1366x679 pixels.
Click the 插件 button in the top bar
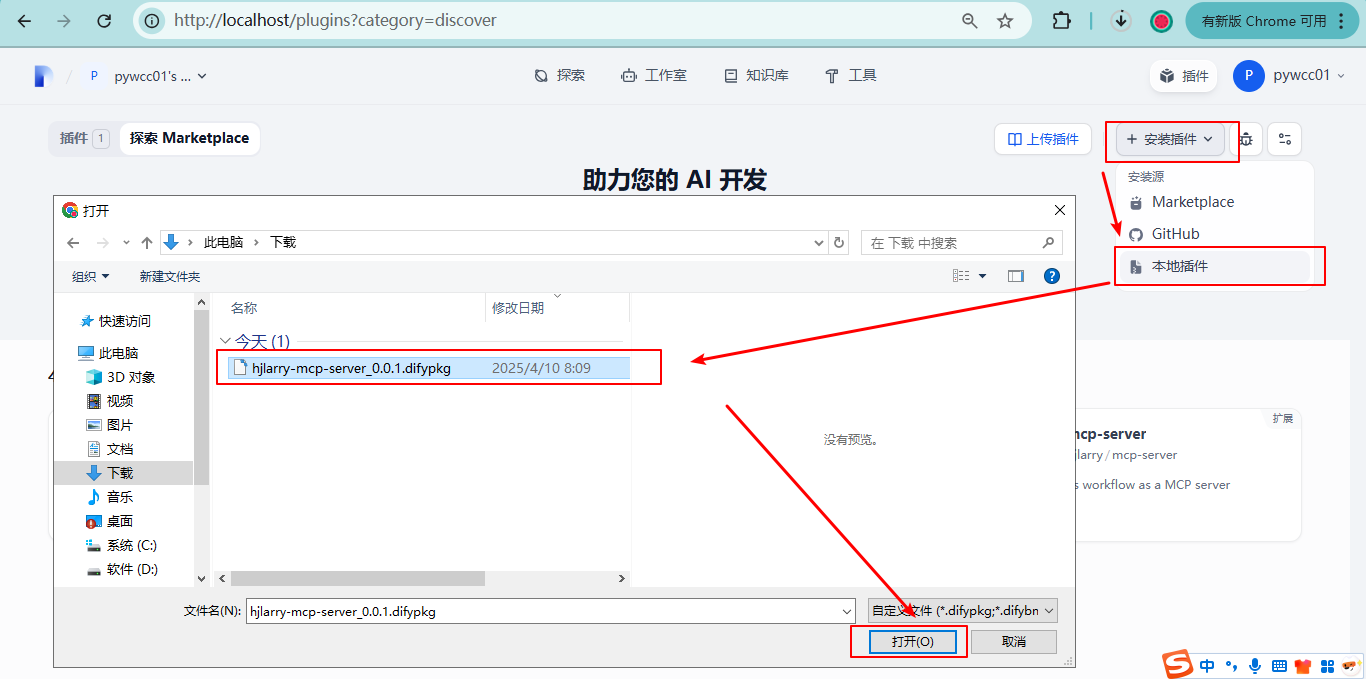coord(1183,76)
